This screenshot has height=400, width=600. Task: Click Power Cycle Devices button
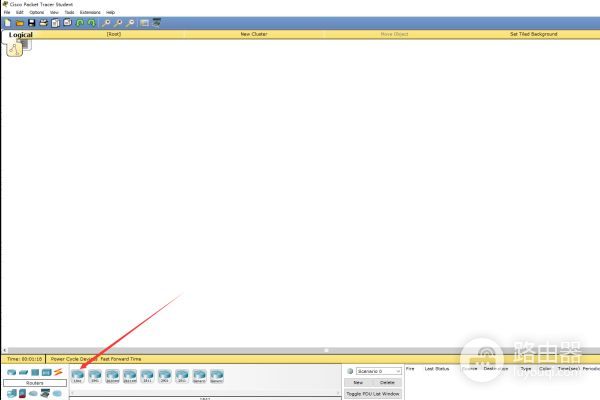tap(73, 359)
